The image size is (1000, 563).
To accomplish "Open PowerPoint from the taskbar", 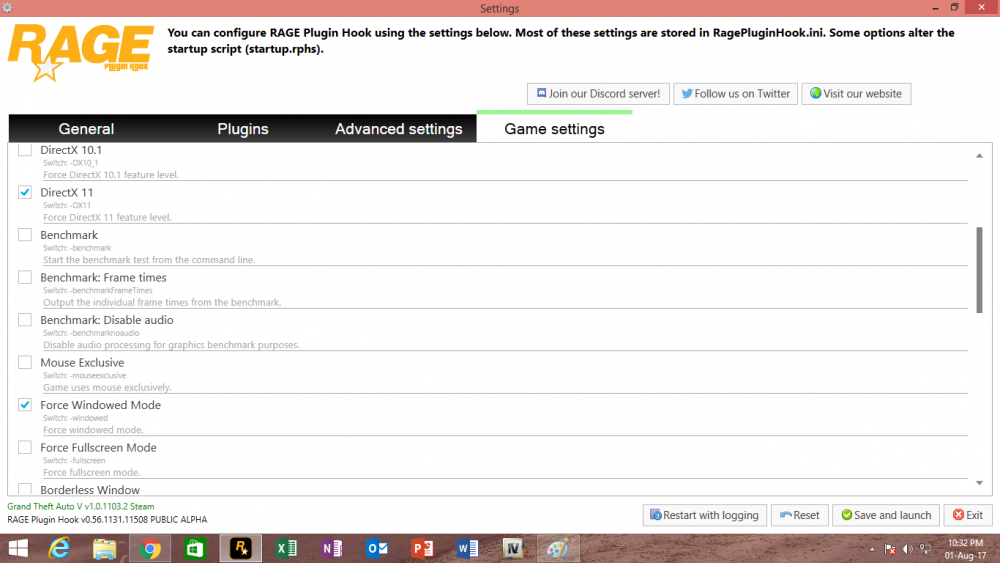I will tap(422, 548).
